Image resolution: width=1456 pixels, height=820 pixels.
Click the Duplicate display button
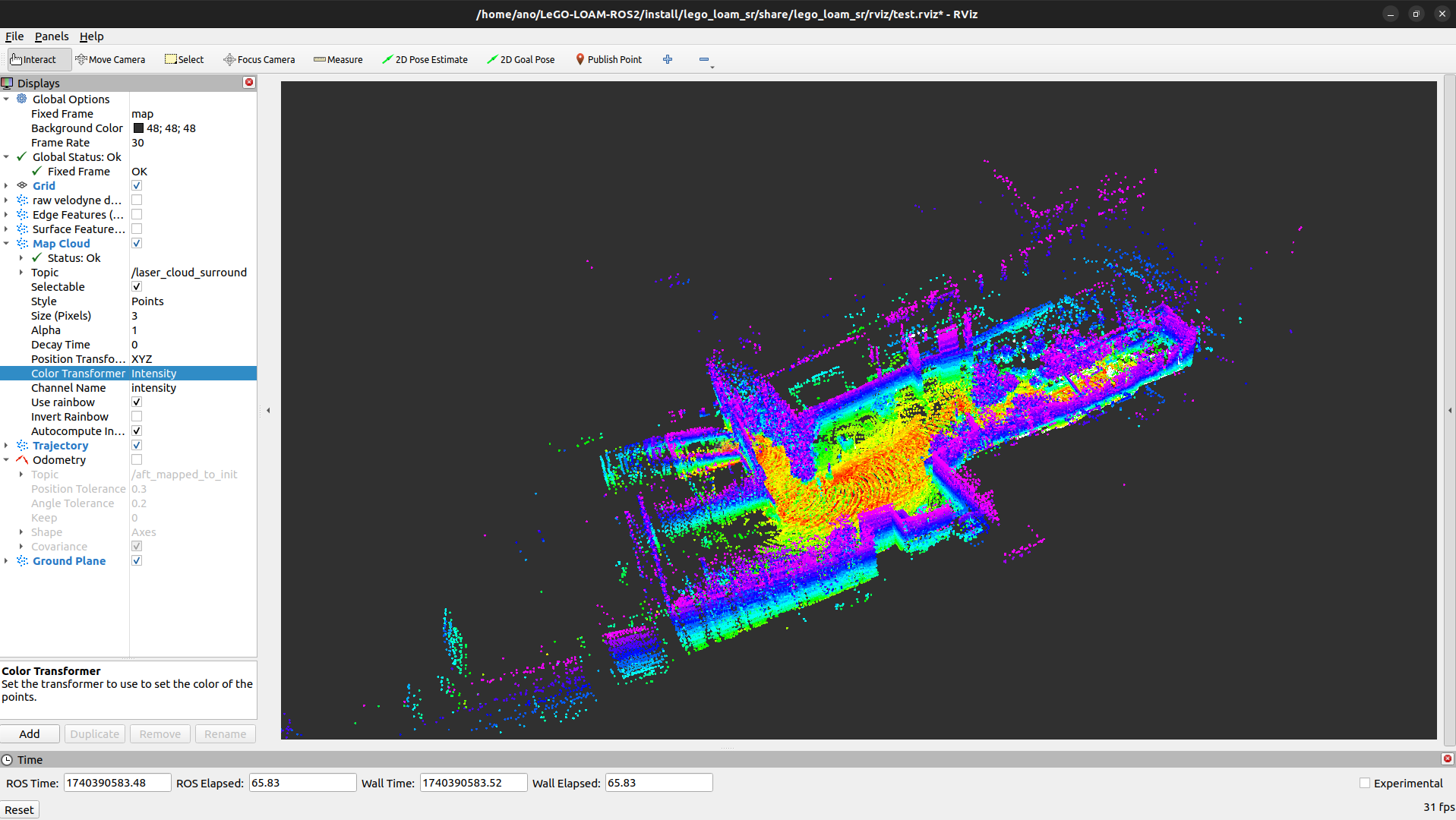point(95,733)
